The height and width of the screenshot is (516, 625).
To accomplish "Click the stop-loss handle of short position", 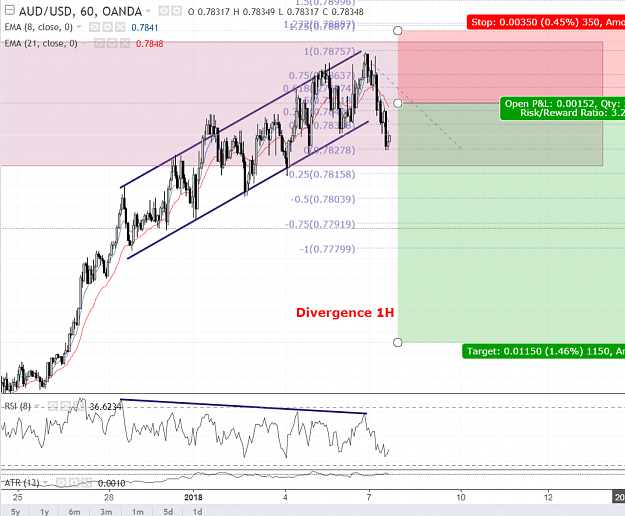I will click(398, 31).
